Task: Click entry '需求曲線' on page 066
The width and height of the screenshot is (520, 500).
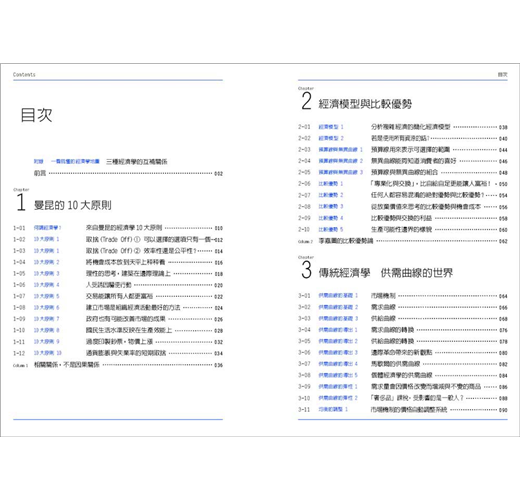Action: tap(383, 307)
